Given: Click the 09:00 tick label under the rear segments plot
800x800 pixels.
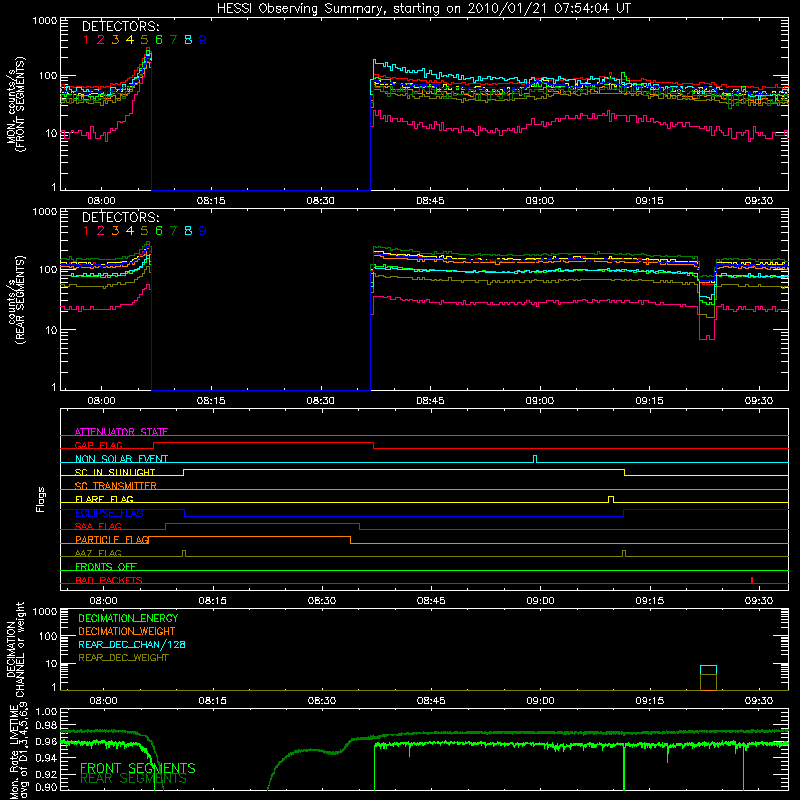Looking at the screenshot, I should click(x=540, y=401).
